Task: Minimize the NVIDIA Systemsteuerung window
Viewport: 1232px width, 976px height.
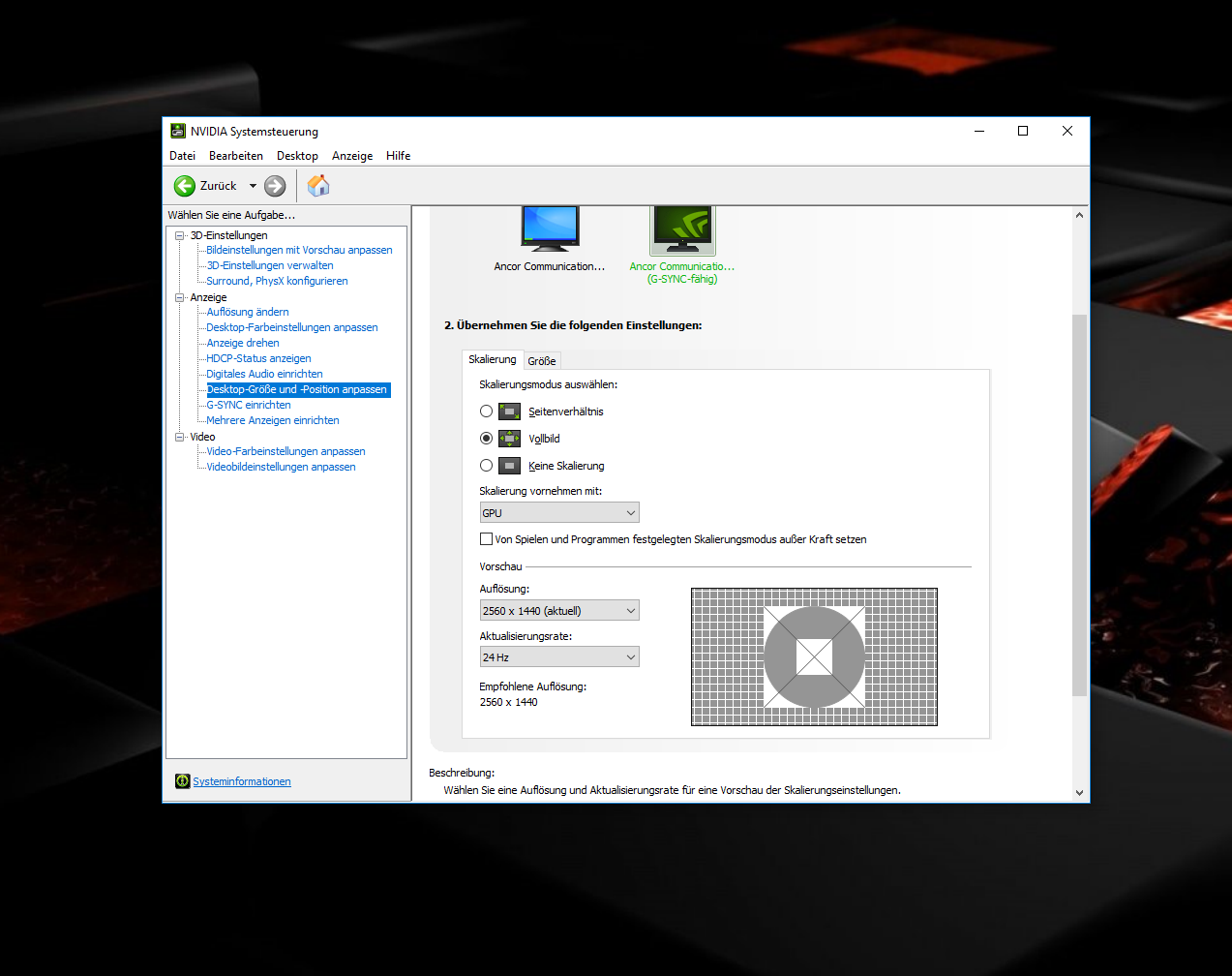Action: (979, 131)
